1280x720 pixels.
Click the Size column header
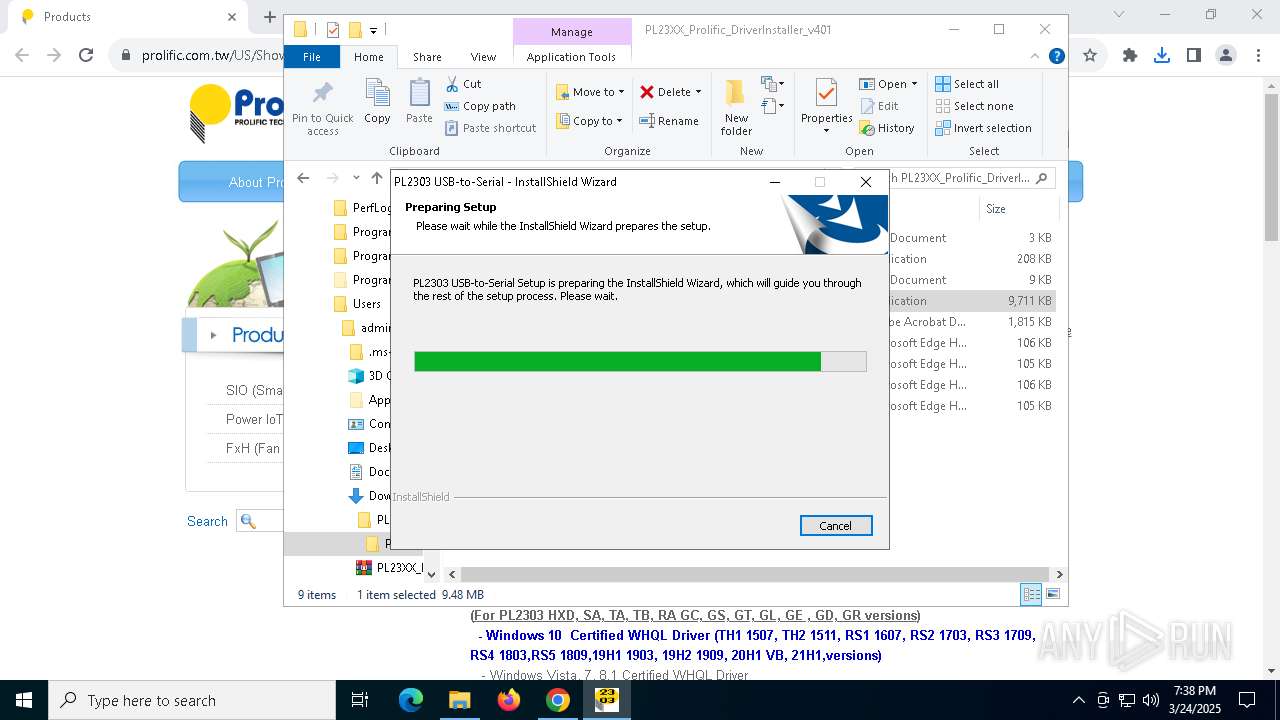click(996, 209)
